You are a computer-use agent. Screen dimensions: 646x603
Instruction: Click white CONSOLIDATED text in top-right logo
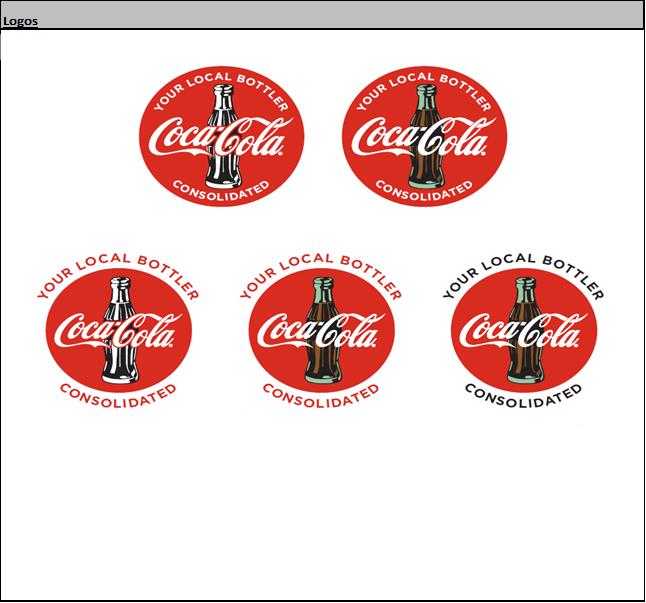click(x=424, y=190)
